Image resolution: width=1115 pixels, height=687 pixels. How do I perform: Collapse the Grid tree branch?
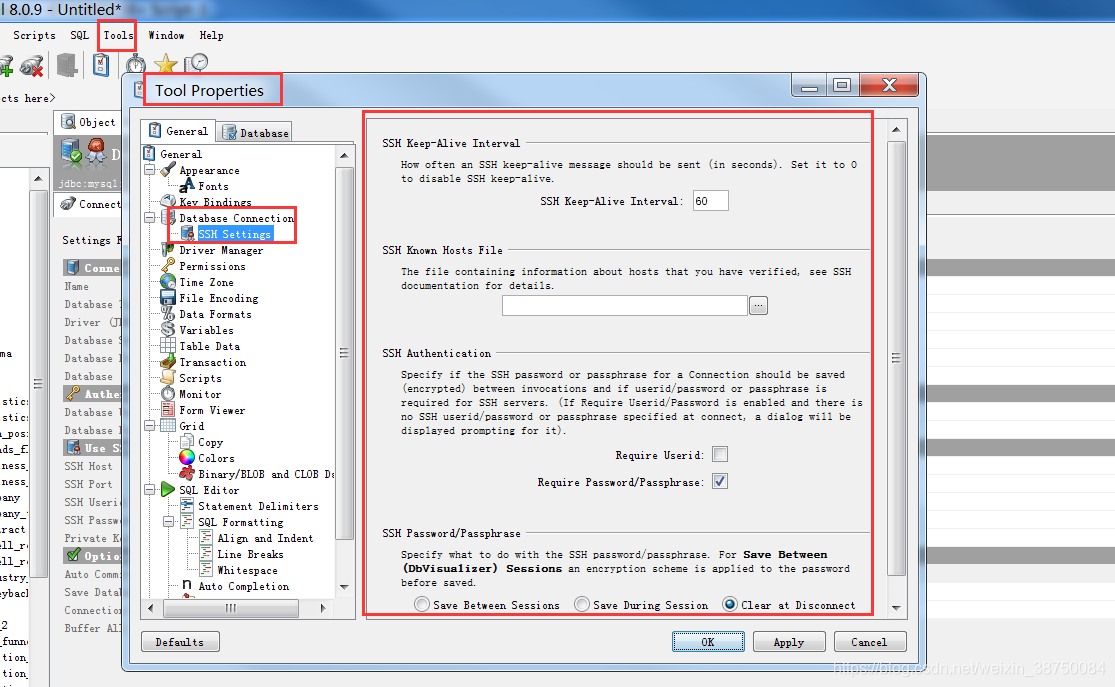[150, 426]
